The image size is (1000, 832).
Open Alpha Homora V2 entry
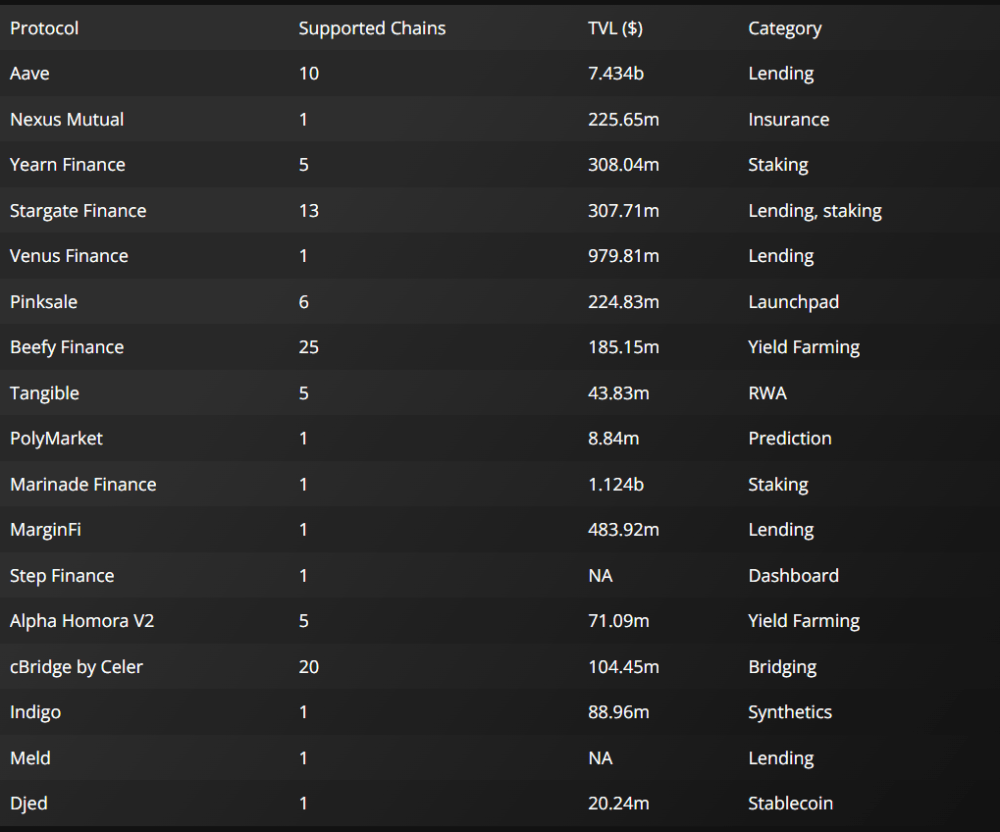(x=82, y=621)
